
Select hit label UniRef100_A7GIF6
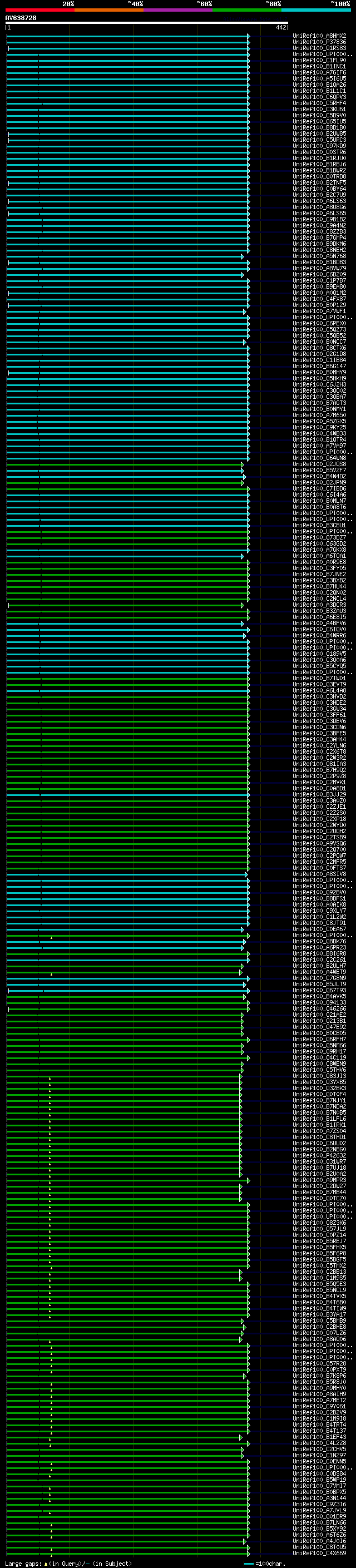pos(319,72)
